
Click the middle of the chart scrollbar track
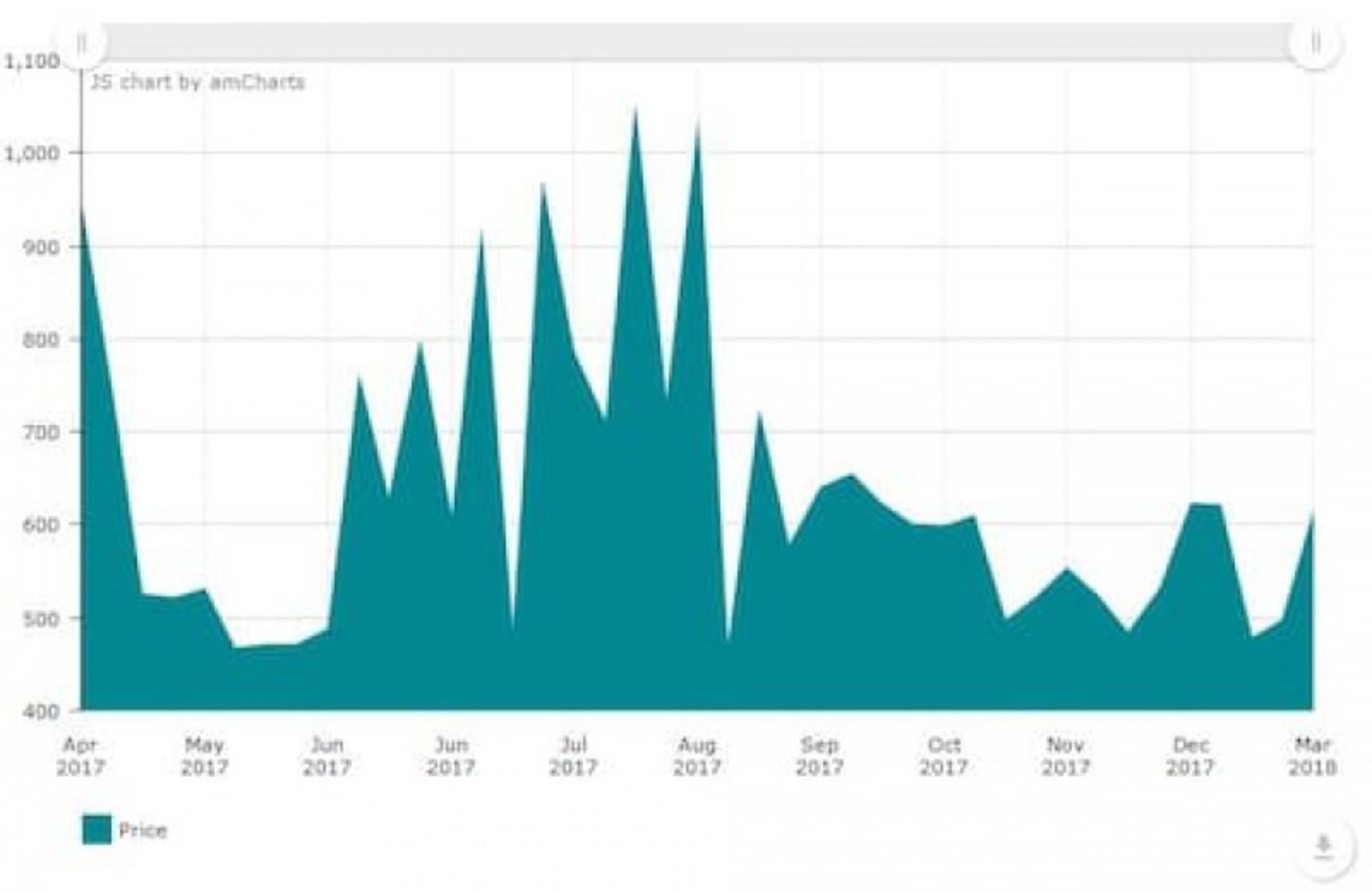point(698,44)
